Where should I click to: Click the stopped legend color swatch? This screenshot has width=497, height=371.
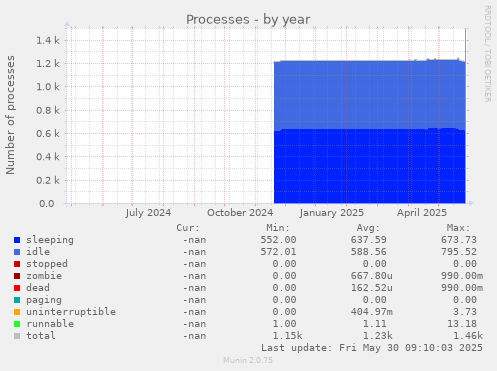[17, 264]
